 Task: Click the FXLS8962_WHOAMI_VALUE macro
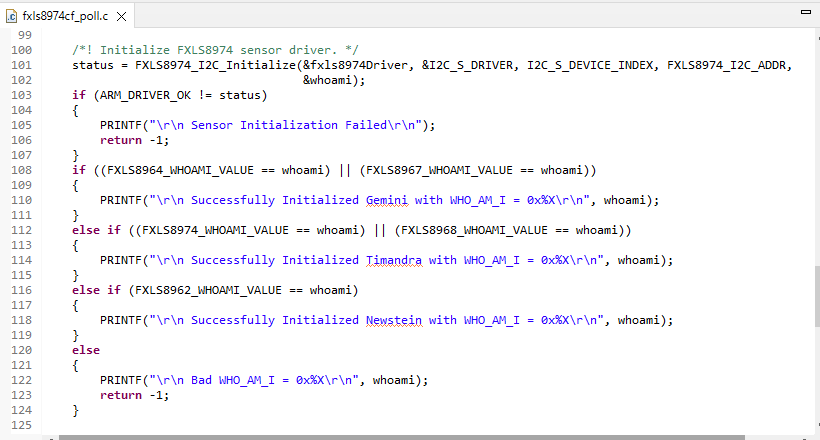(205, 290)
